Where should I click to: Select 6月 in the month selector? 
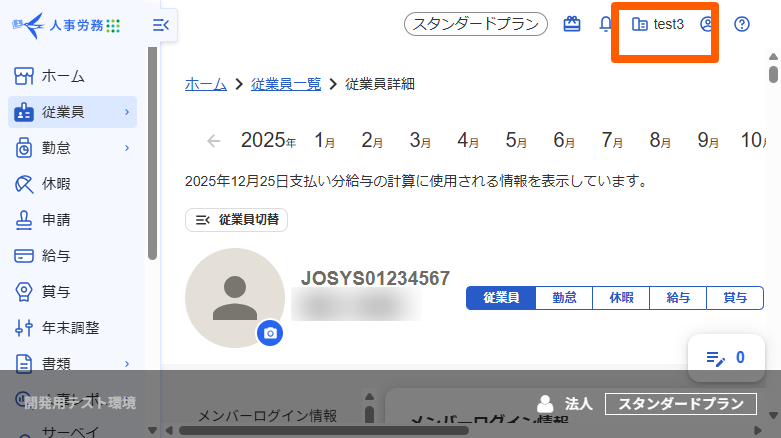[x=564, y=141]
